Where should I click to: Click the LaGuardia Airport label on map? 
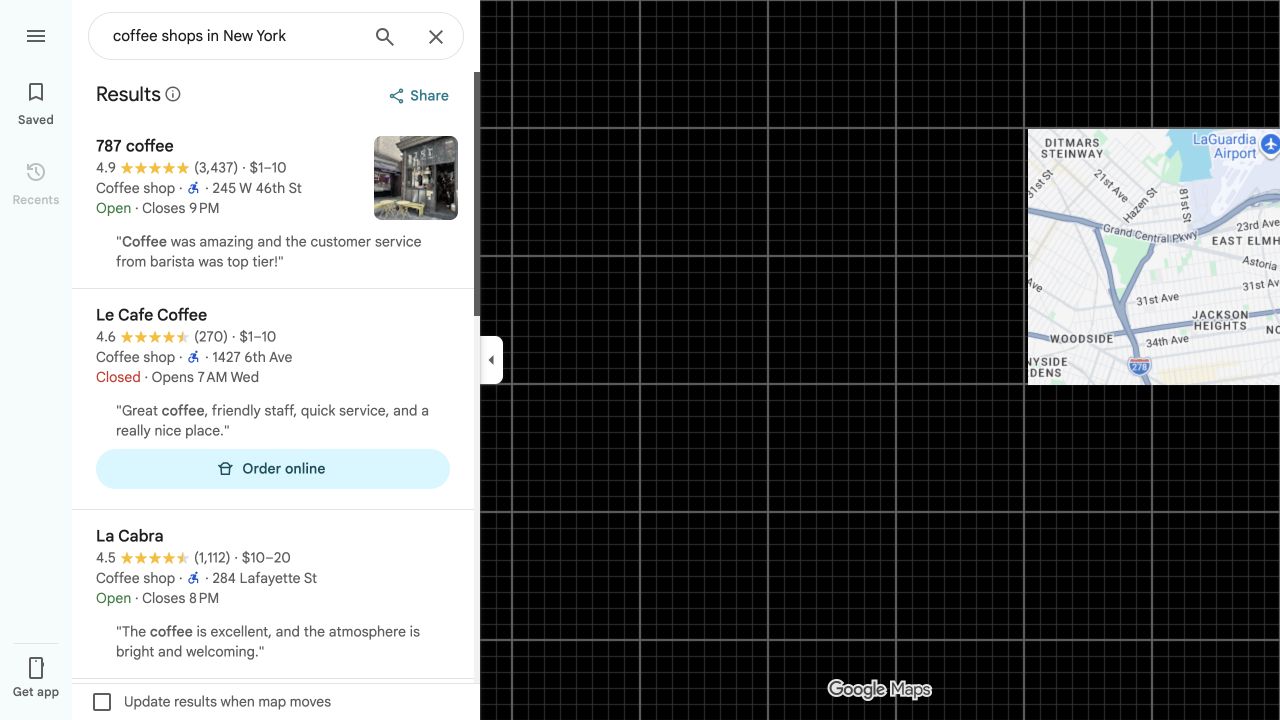coord(1225,146)
